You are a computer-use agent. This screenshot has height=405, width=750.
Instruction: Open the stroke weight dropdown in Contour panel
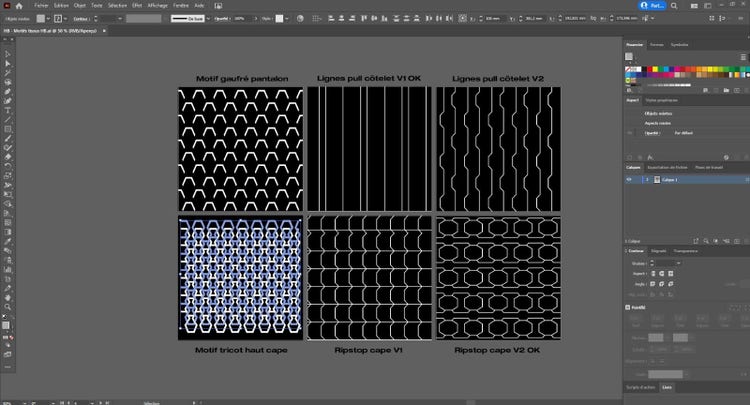[x=677, y=263]
